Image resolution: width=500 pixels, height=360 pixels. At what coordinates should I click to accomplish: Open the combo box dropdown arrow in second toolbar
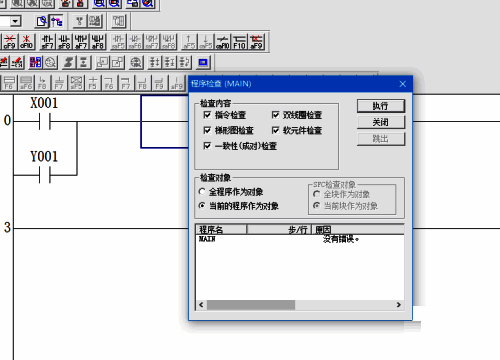pos(15,22)
